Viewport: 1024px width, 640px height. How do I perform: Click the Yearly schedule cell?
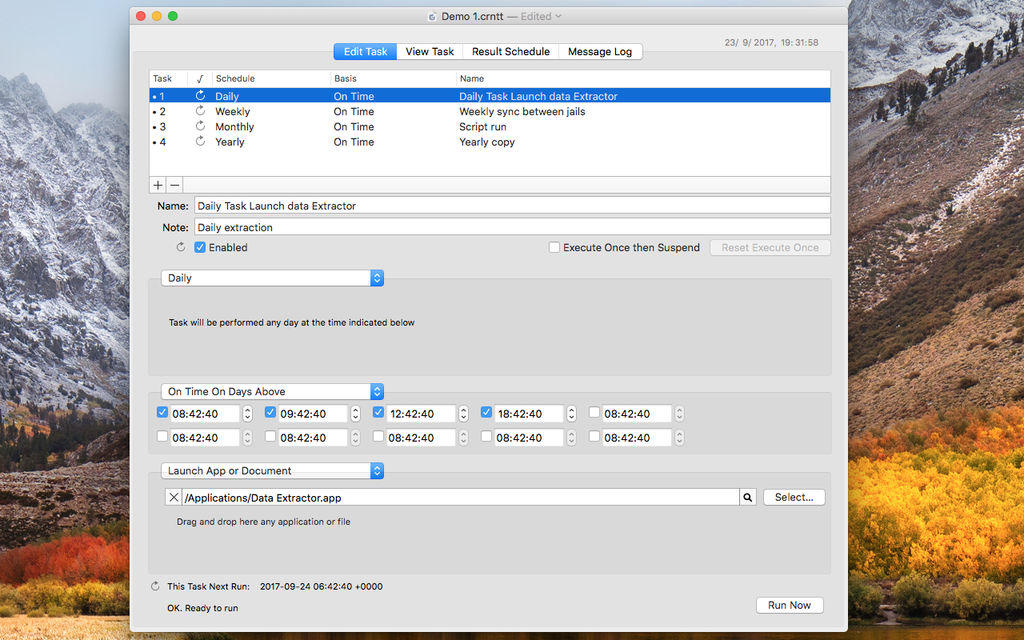(x=229, y=141)
